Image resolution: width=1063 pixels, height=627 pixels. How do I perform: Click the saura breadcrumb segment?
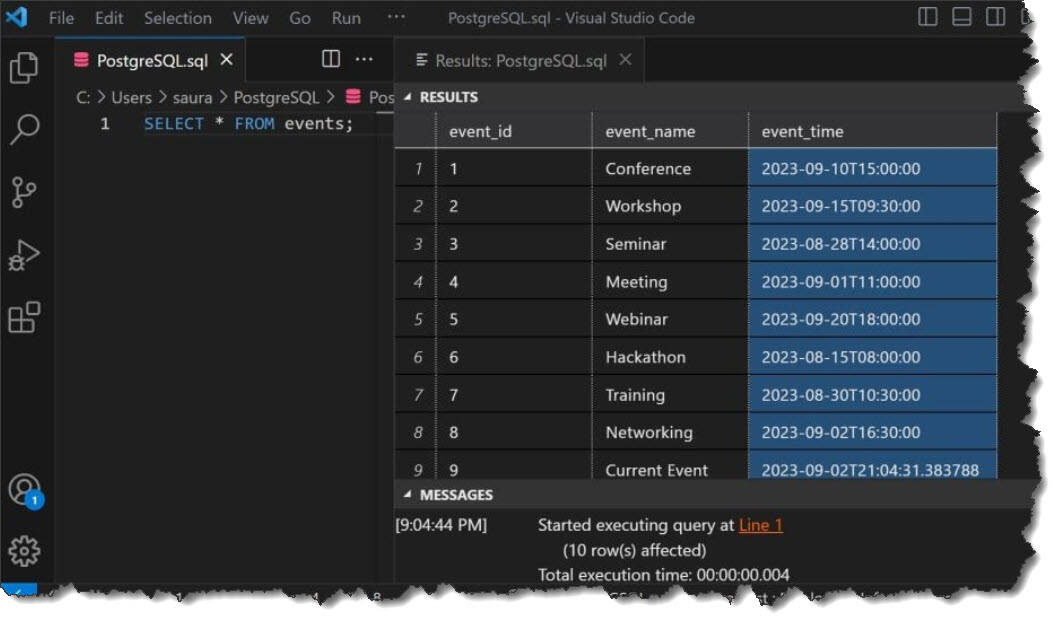click(193, 98)
